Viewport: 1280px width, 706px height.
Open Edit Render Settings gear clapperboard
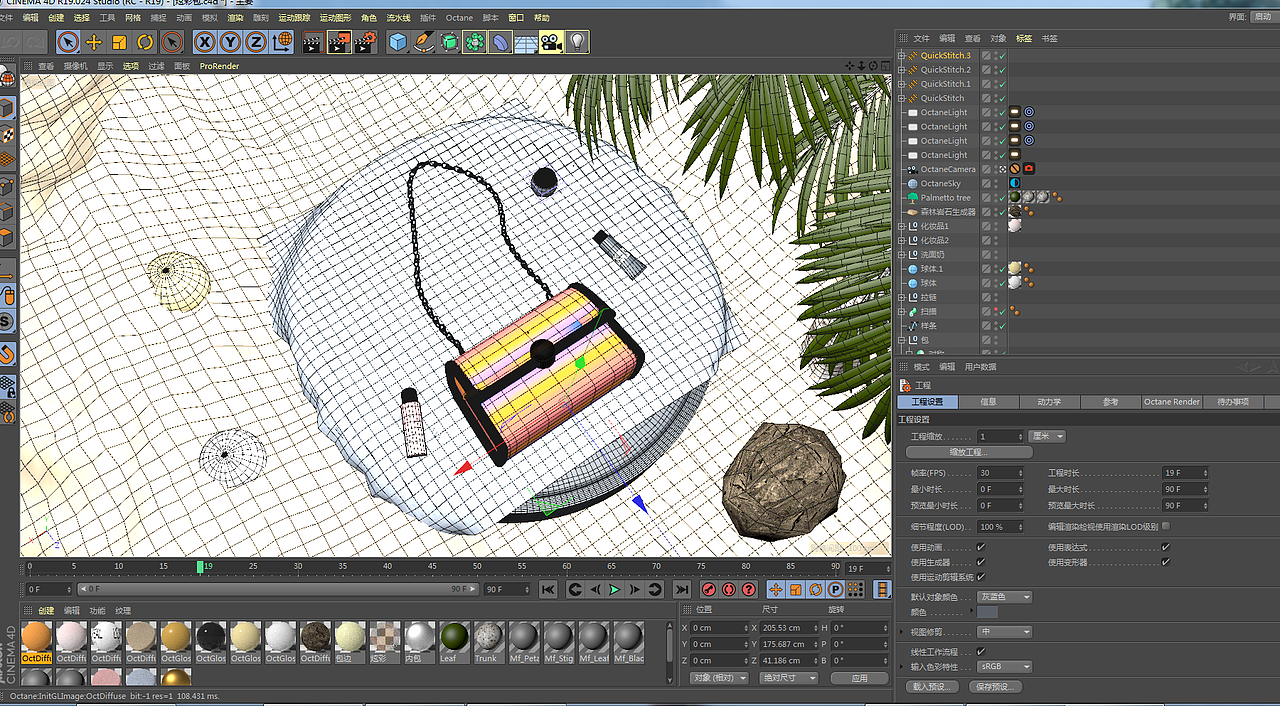point(366,42)
